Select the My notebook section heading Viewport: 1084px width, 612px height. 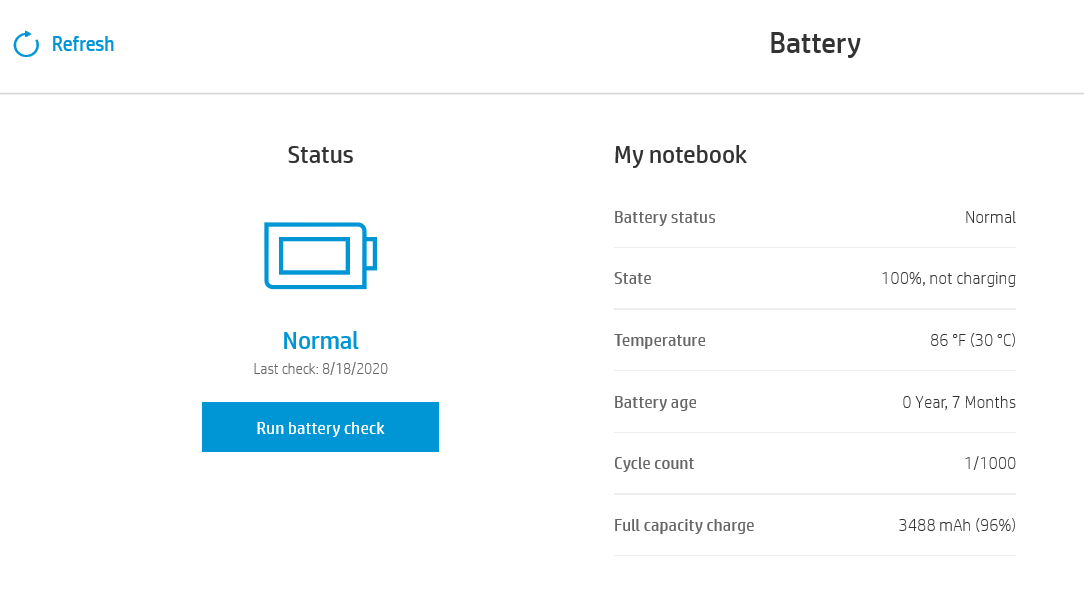(680, 155)
